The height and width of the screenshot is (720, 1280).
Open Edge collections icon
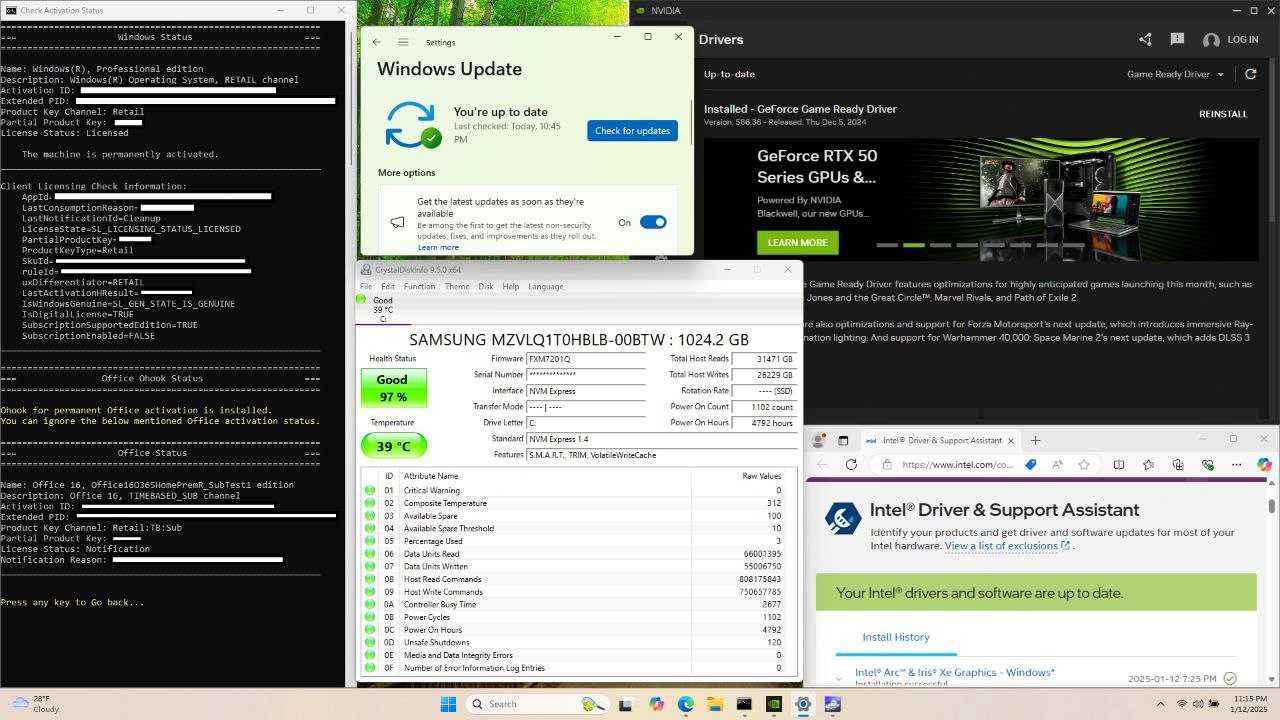(1178, 464)
